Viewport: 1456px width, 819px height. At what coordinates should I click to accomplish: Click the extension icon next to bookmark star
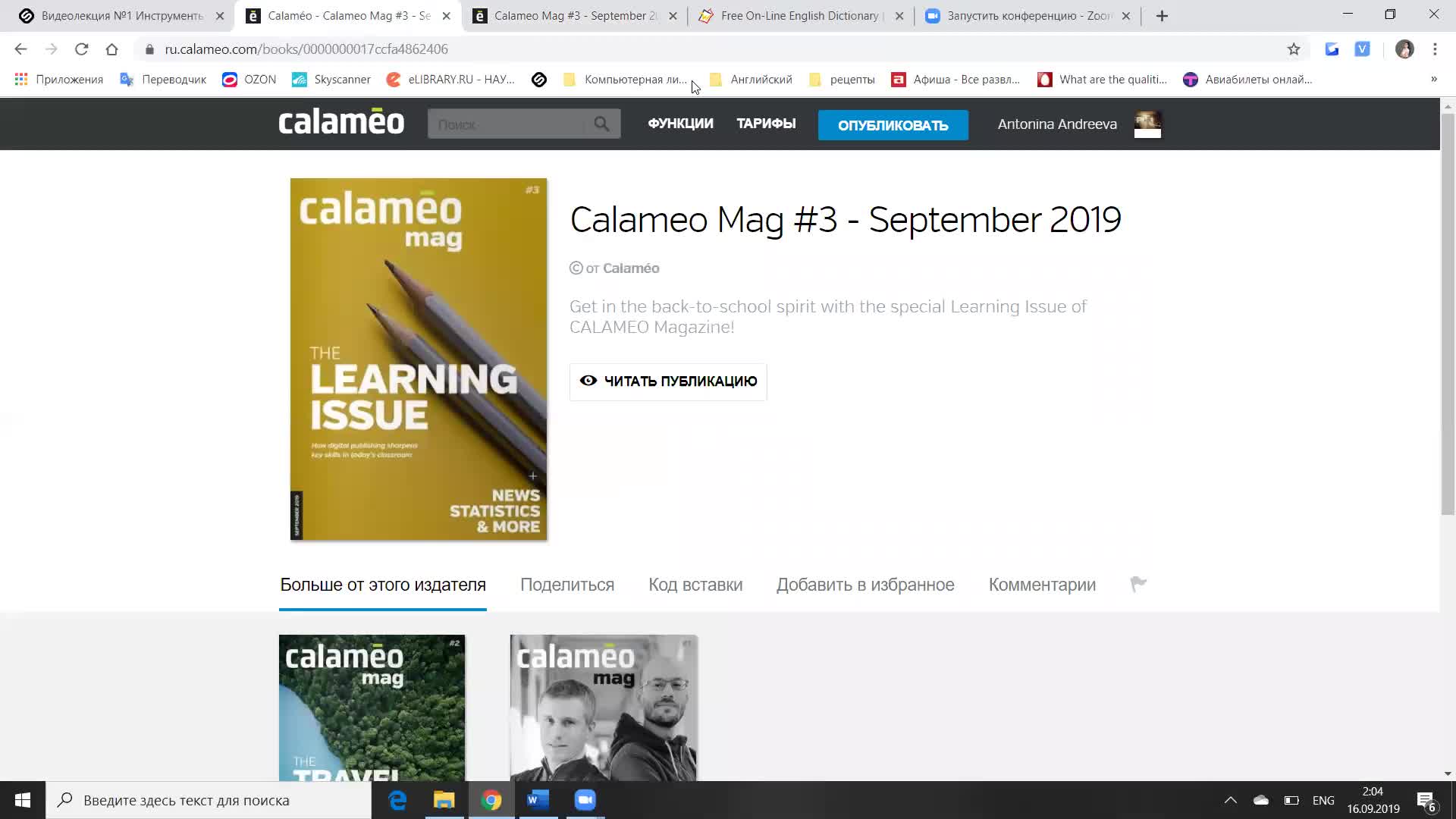(1332, 49)
